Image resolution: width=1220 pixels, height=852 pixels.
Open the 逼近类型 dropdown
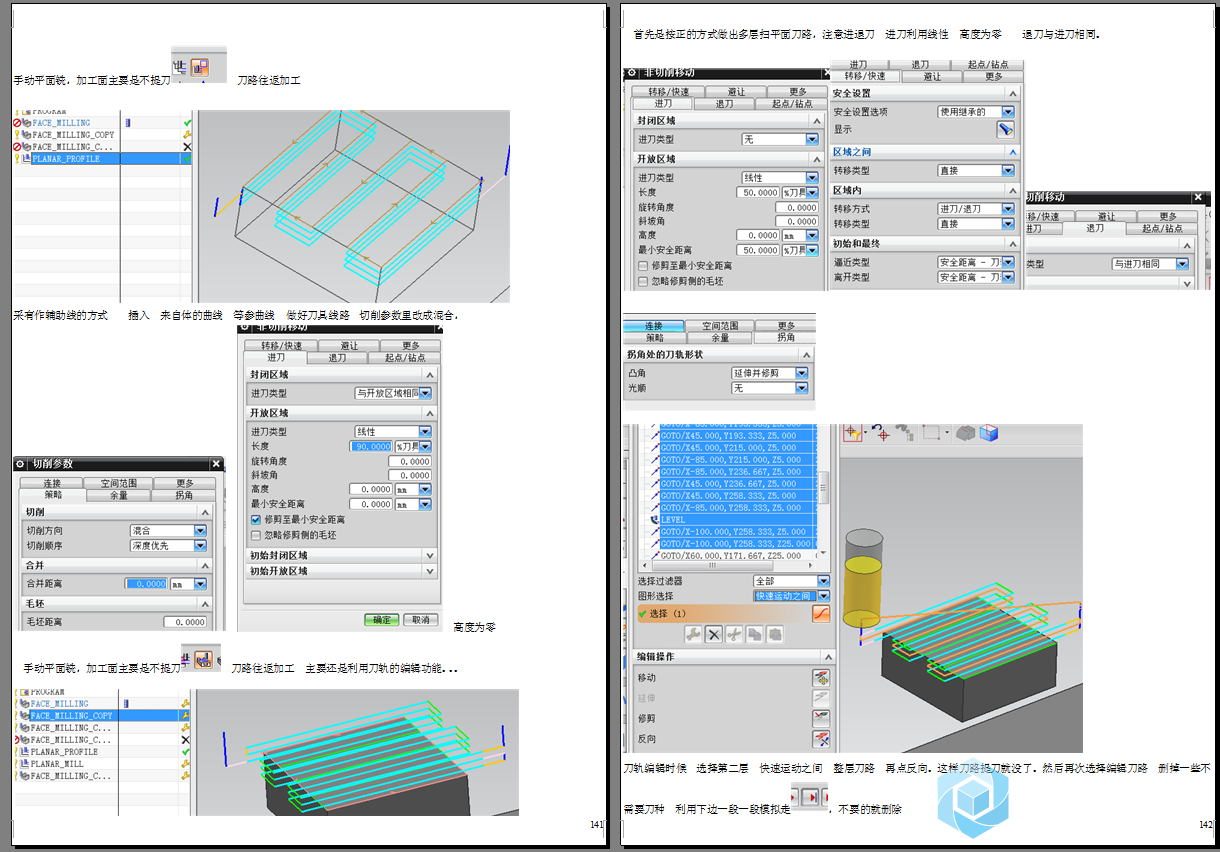(975, 262)
